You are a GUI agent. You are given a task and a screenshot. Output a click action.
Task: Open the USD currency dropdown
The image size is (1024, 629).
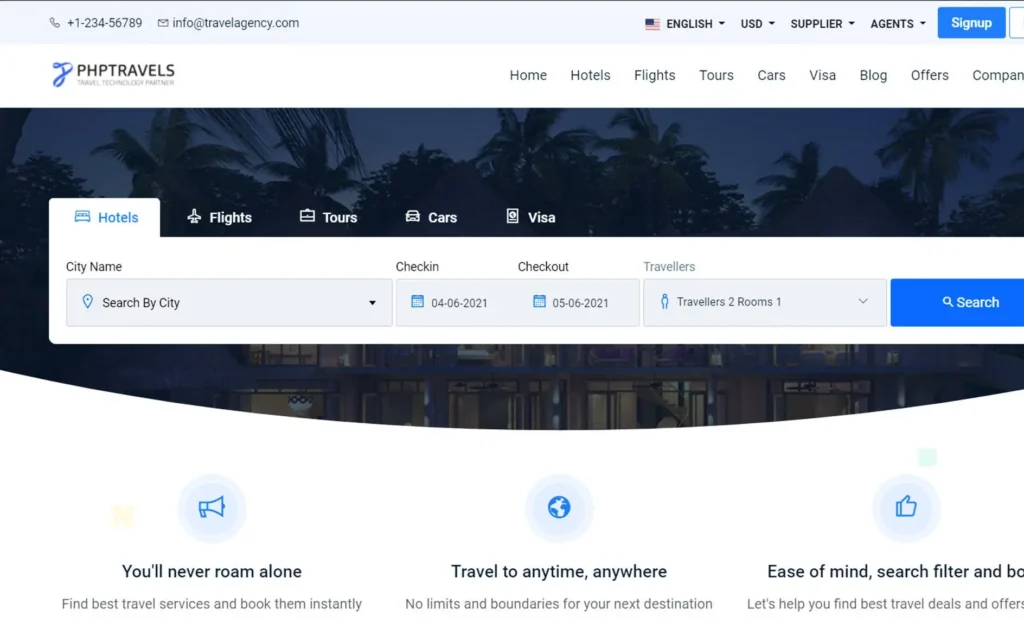click(x=758, y=24)
